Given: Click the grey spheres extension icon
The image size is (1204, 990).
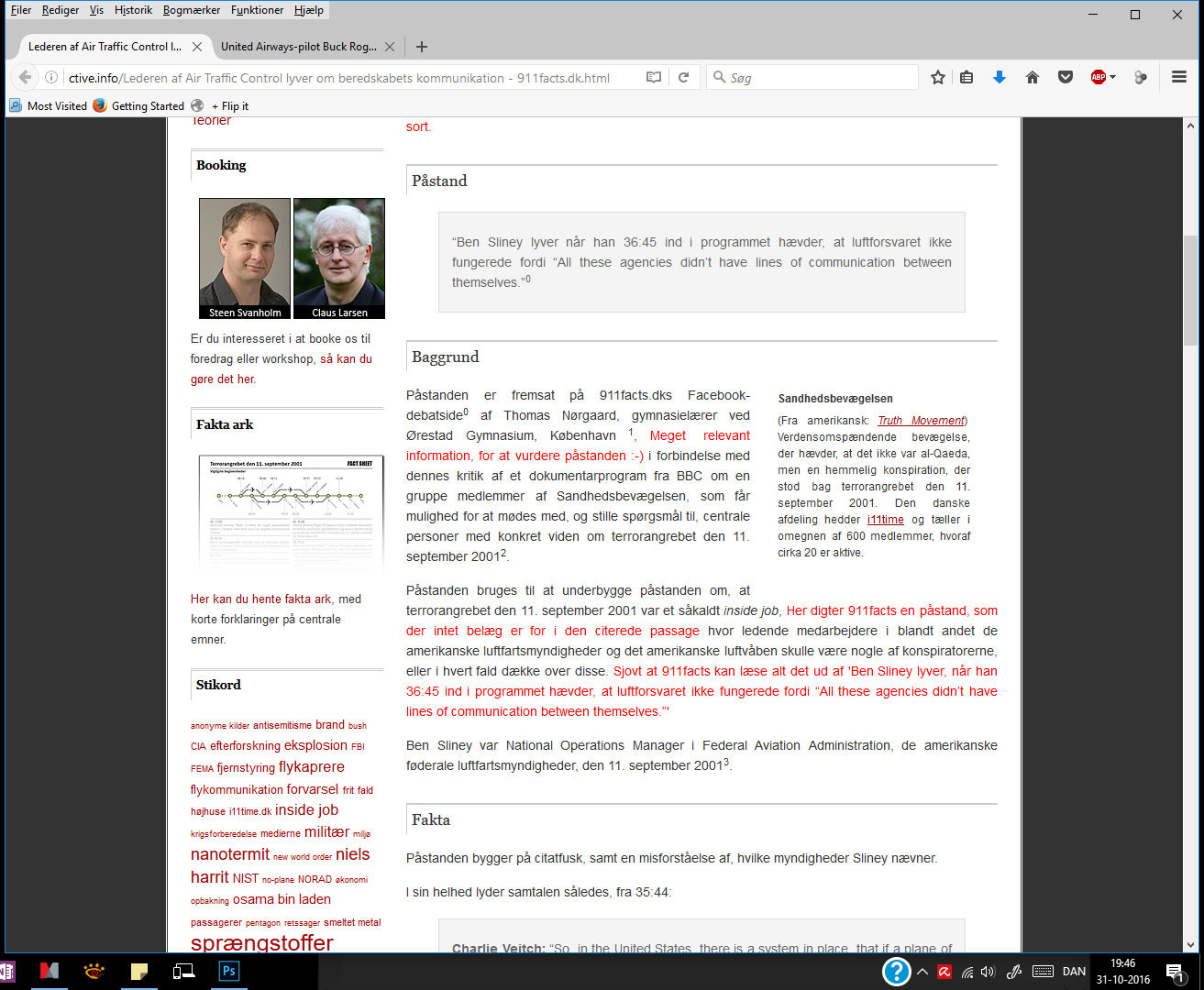Looking at the screenshot, I should coord(1141,78).
